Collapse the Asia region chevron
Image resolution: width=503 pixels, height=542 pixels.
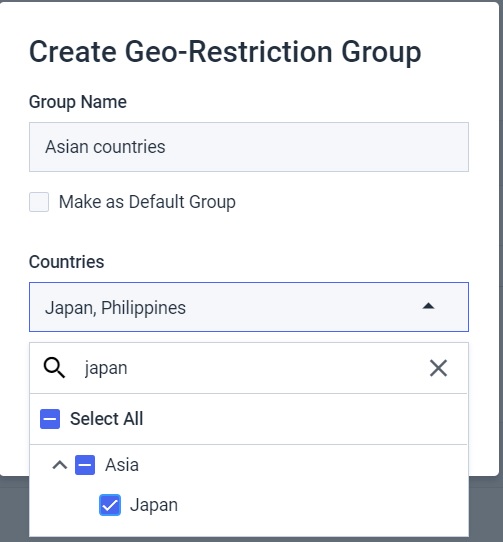[60, 465]
